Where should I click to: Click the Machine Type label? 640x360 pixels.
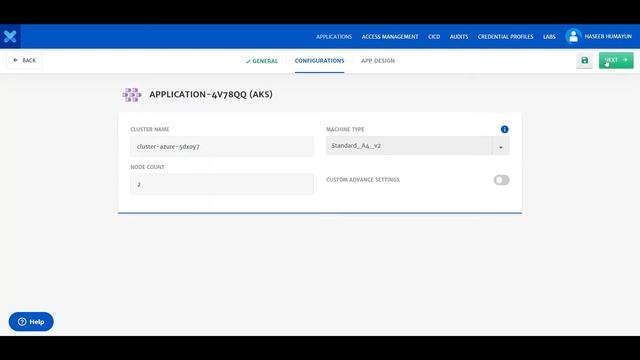point(345,129)
